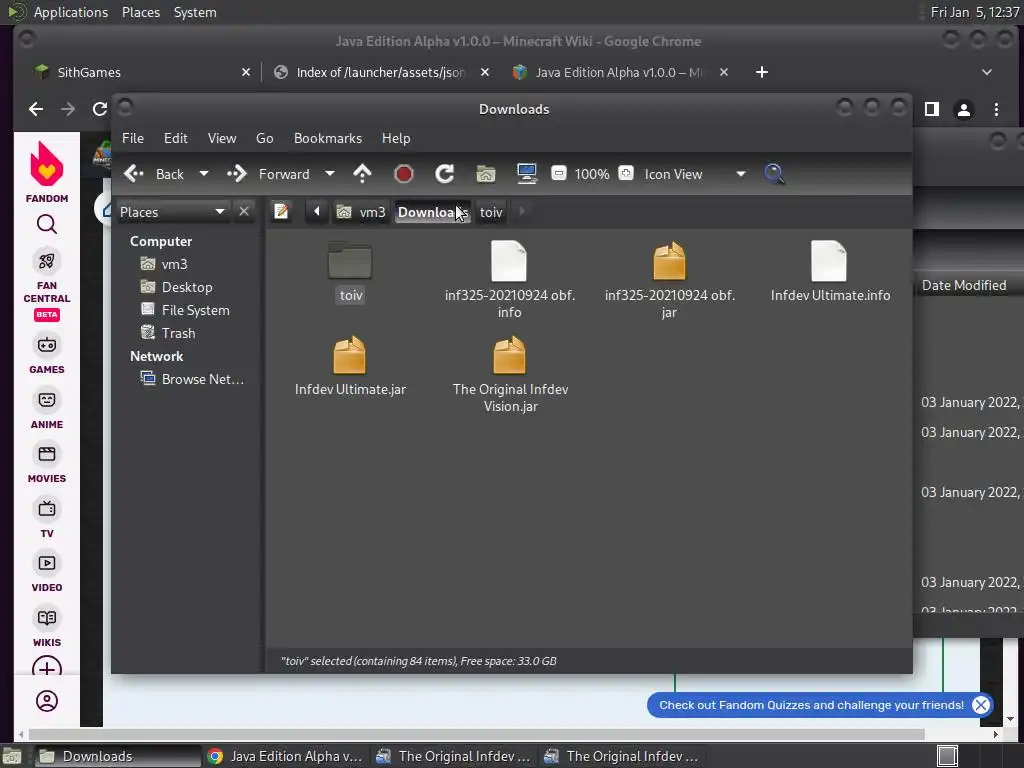Select Desktop in the Places sidebar
The height and width of the screenshot is (768, 1024).
(176, 287)
